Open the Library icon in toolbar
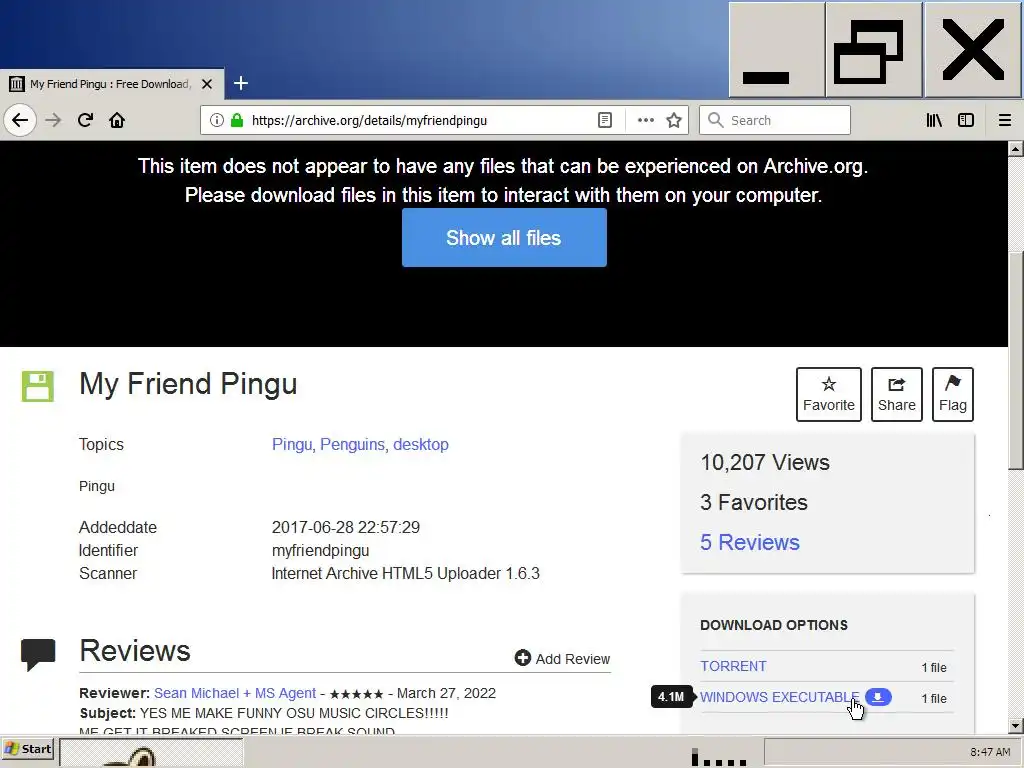1024x768 pixels. pos(934,120)
